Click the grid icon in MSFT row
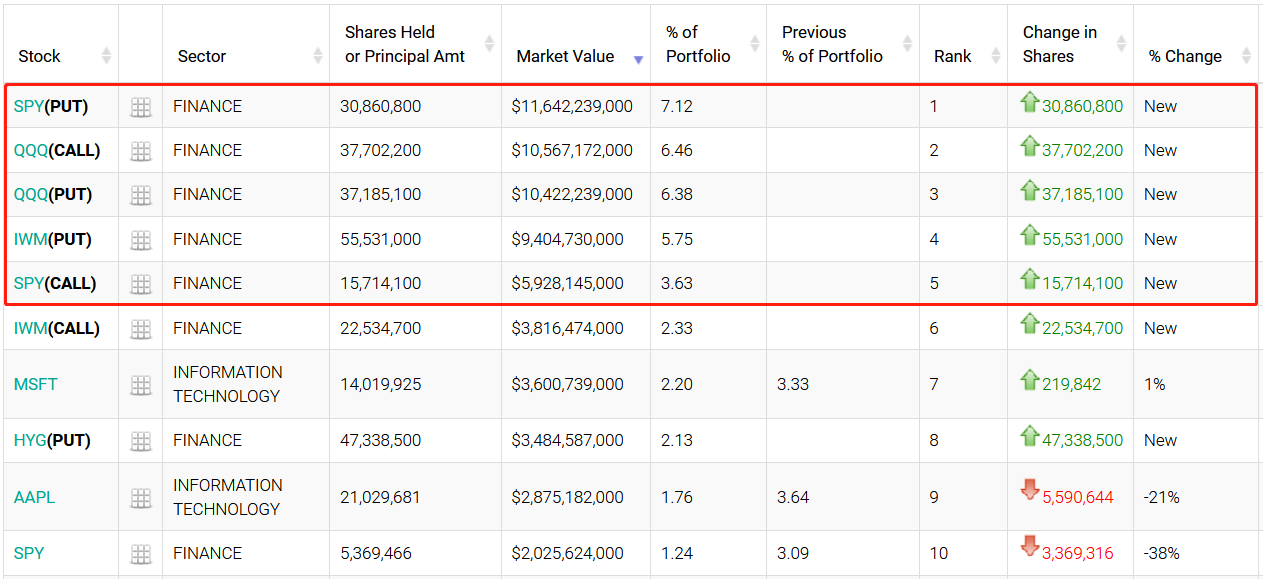This screenshot has width=1263, height=579. coord(141,385)
